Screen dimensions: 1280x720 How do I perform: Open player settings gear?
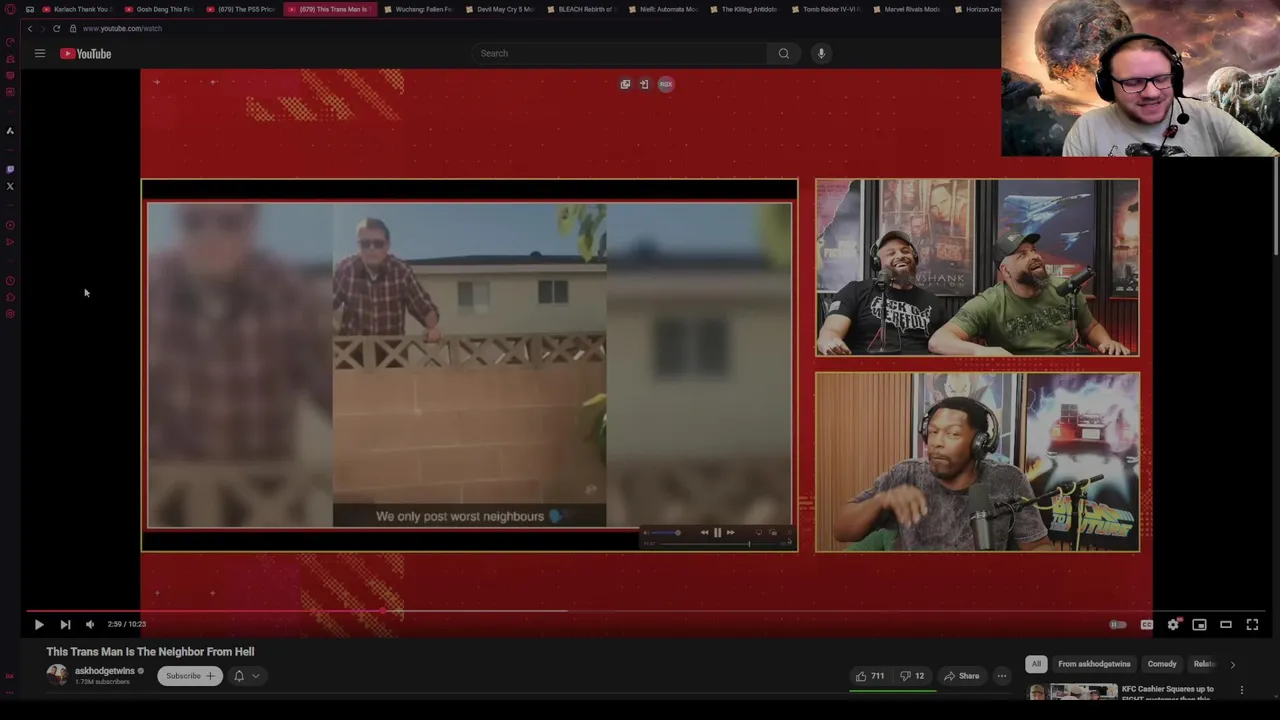pos(1173,624)
